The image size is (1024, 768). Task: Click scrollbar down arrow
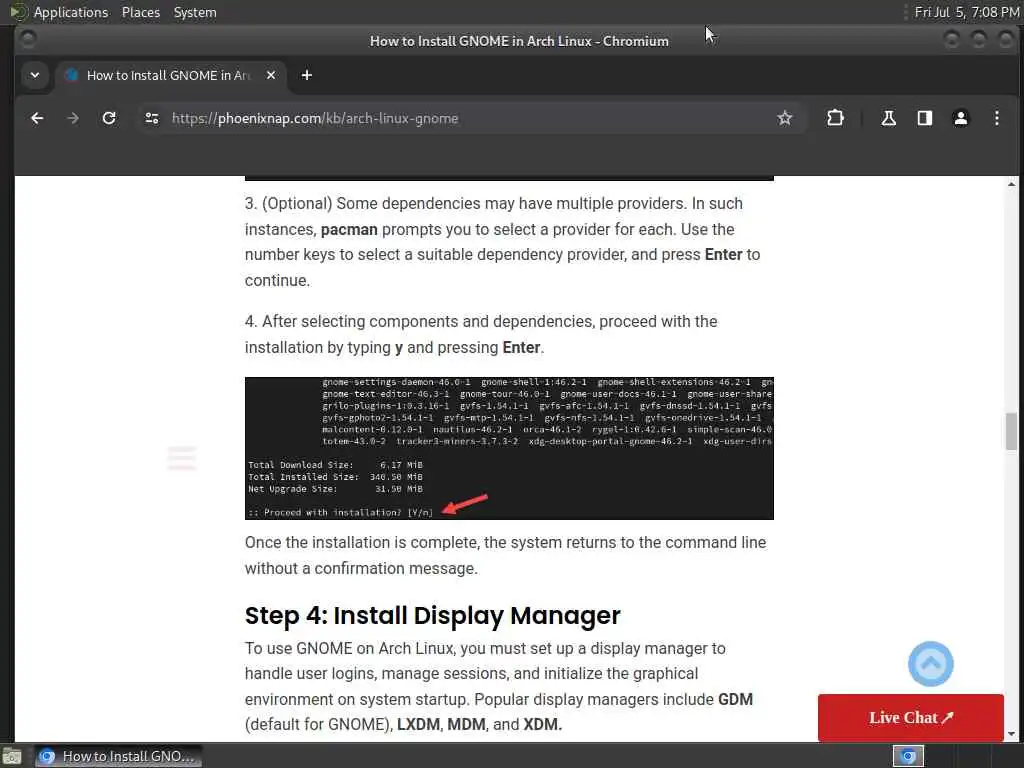tap(1011, 734)
